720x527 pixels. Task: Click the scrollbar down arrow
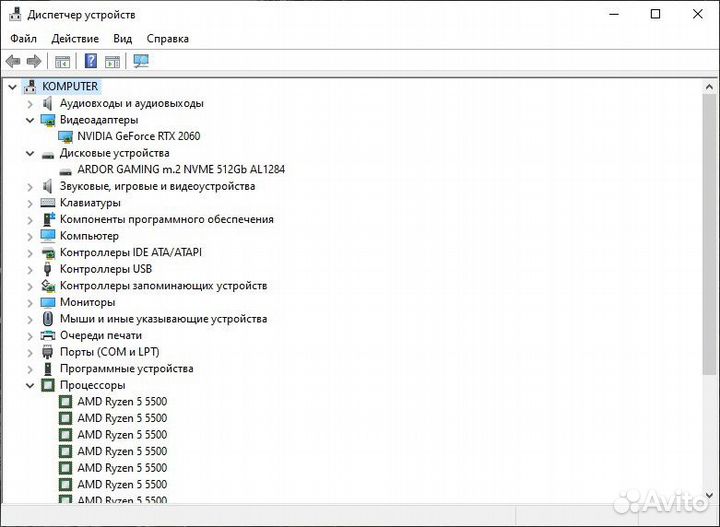coord(709,495)
